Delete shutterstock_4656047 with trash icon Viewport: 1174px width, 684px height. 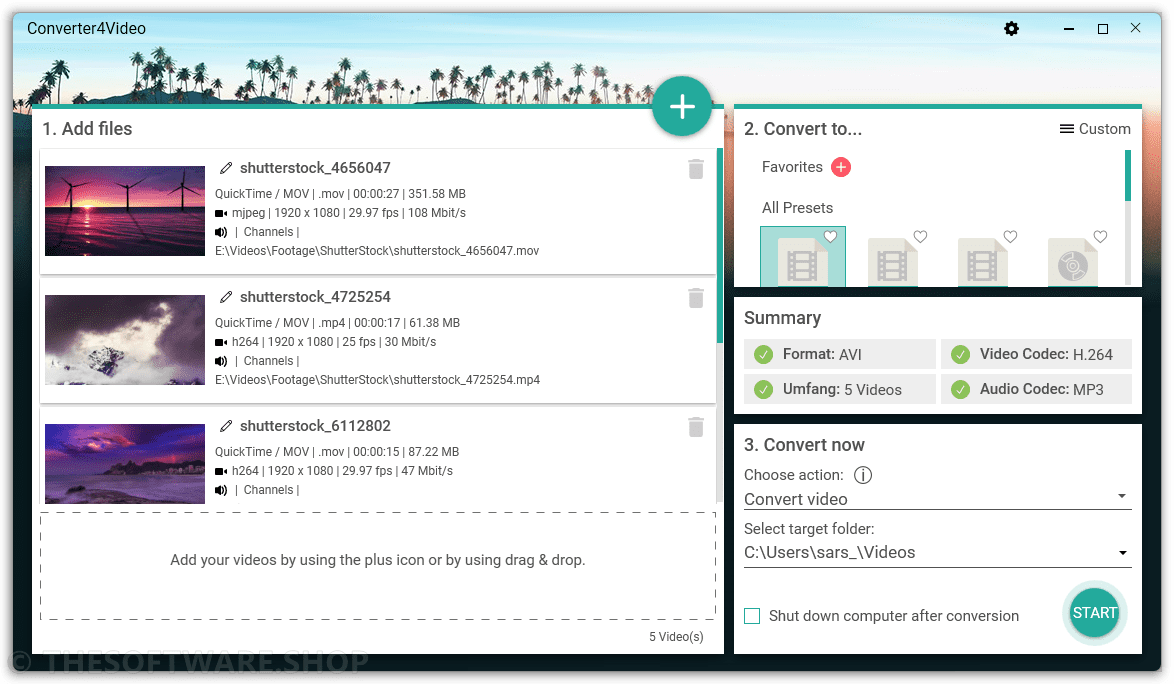coord(696,169)
